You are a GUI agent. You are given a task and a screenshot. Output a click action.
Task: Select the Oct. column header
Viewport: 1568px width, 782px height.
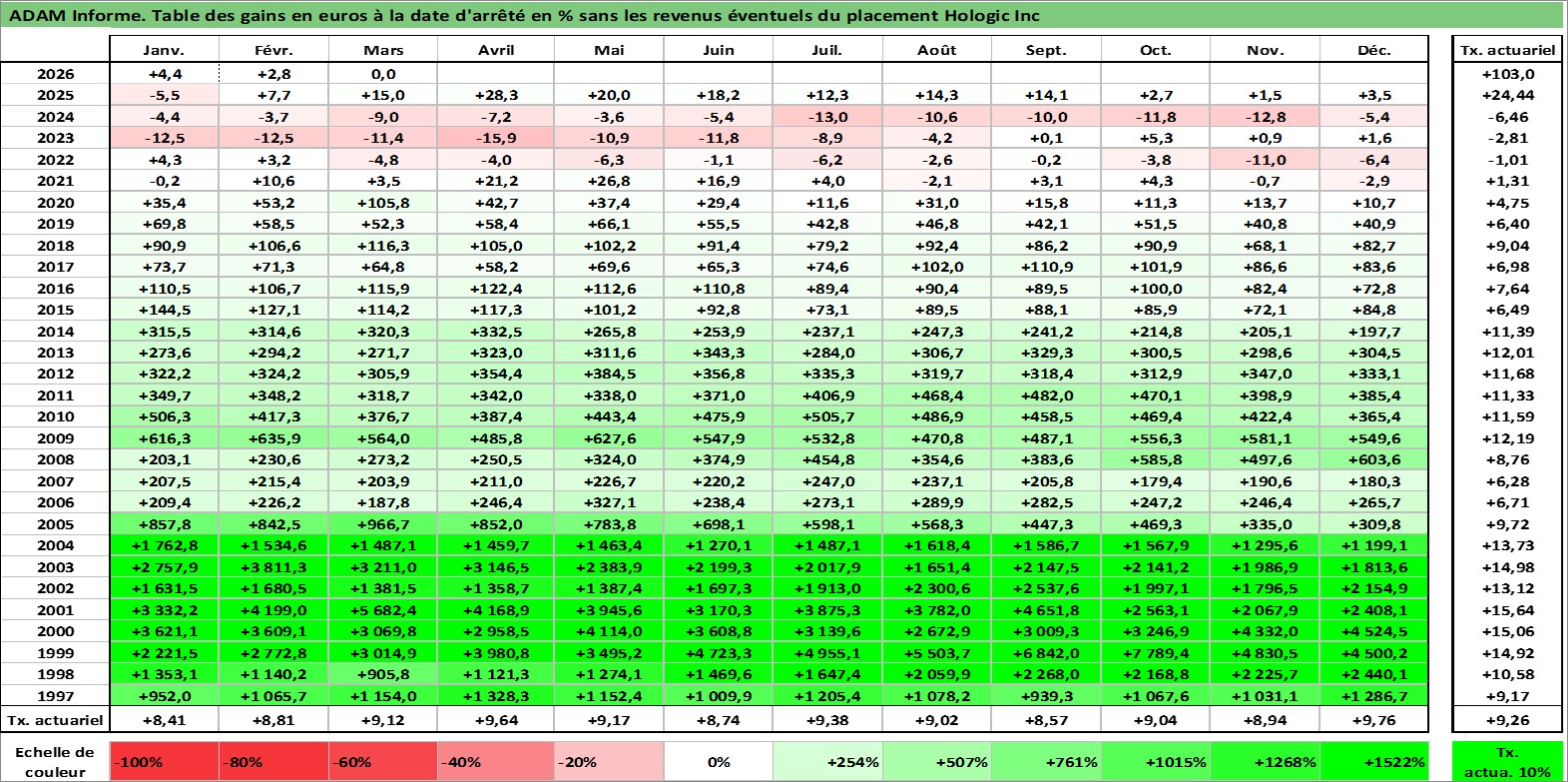pos(1156,50)
